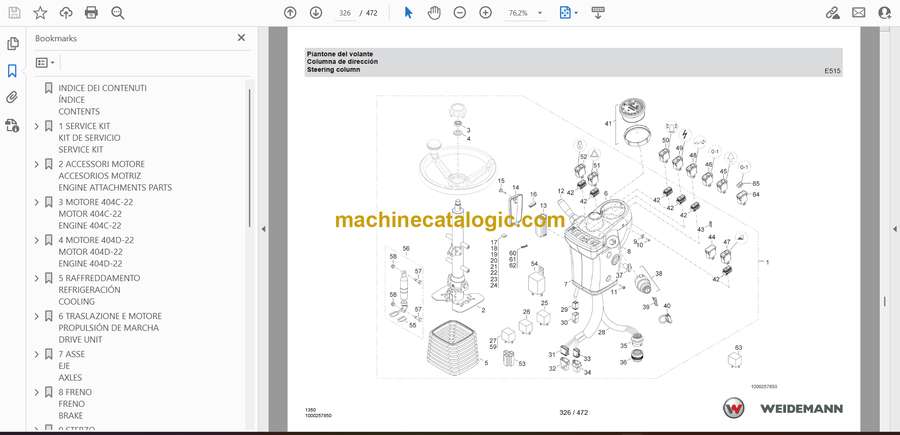Select the 7 ASSE bookmark
900x435 pixels.
tap(72, 354)
